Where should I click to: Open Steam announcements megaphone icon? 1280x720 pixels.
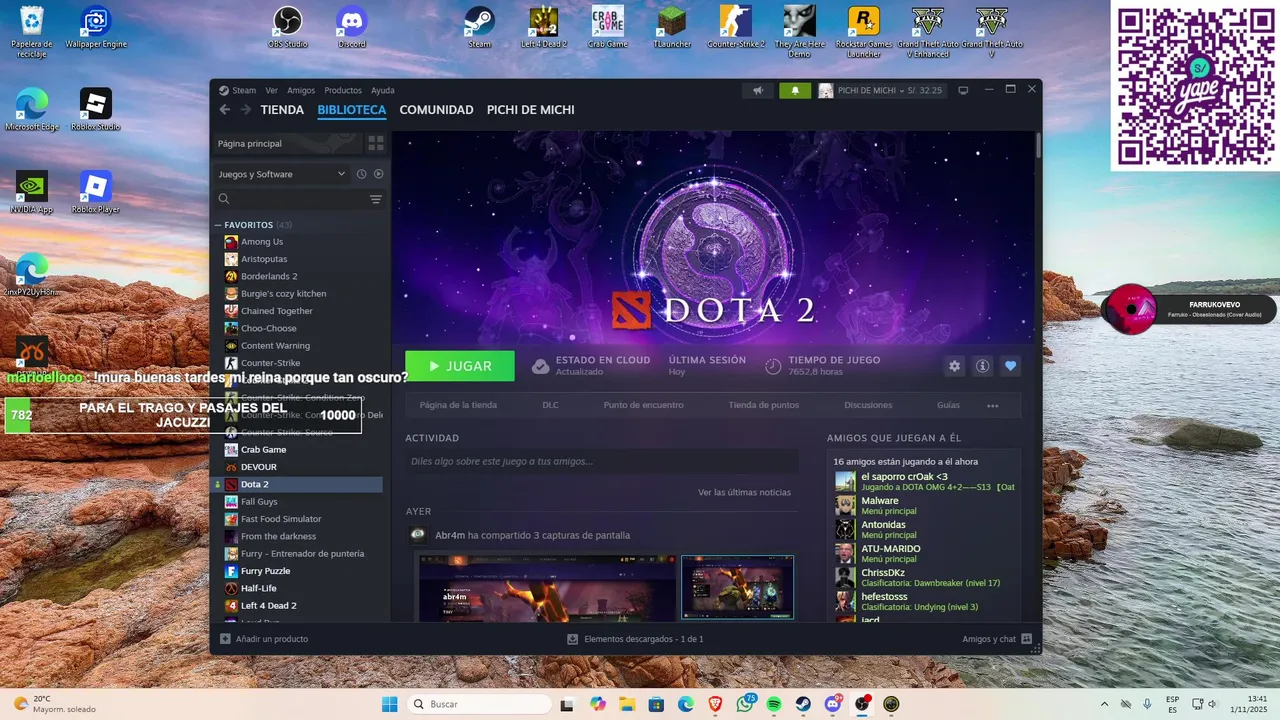(x=758, y=90)
